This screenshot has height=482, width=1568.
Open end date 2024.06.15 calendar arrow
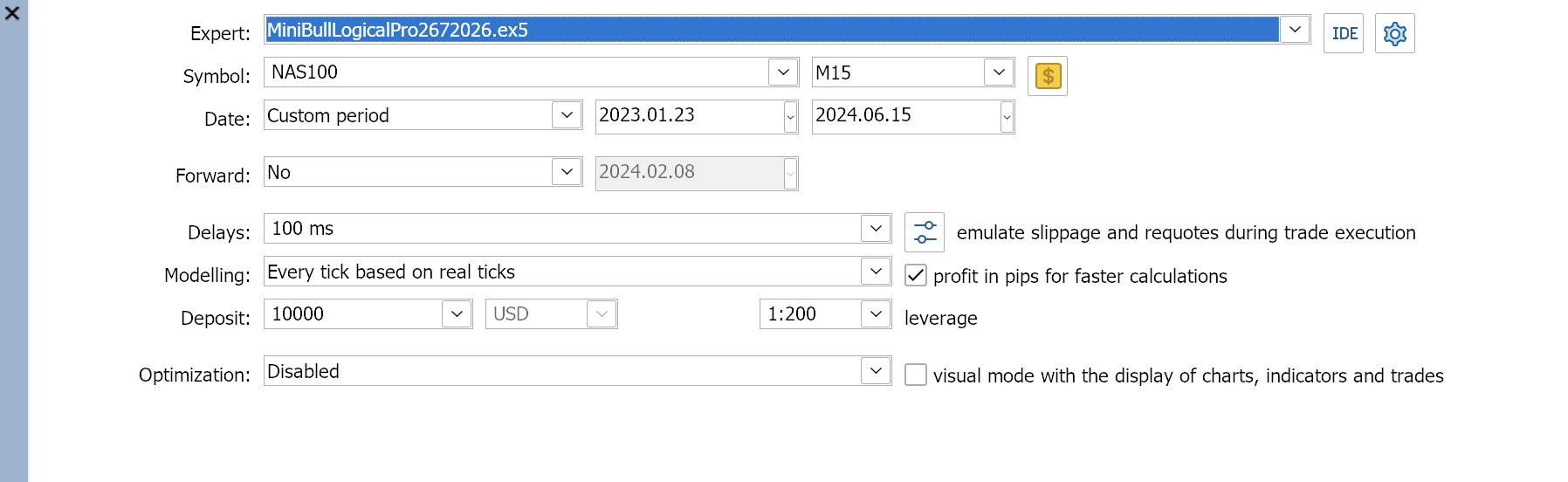[1007, 117]
